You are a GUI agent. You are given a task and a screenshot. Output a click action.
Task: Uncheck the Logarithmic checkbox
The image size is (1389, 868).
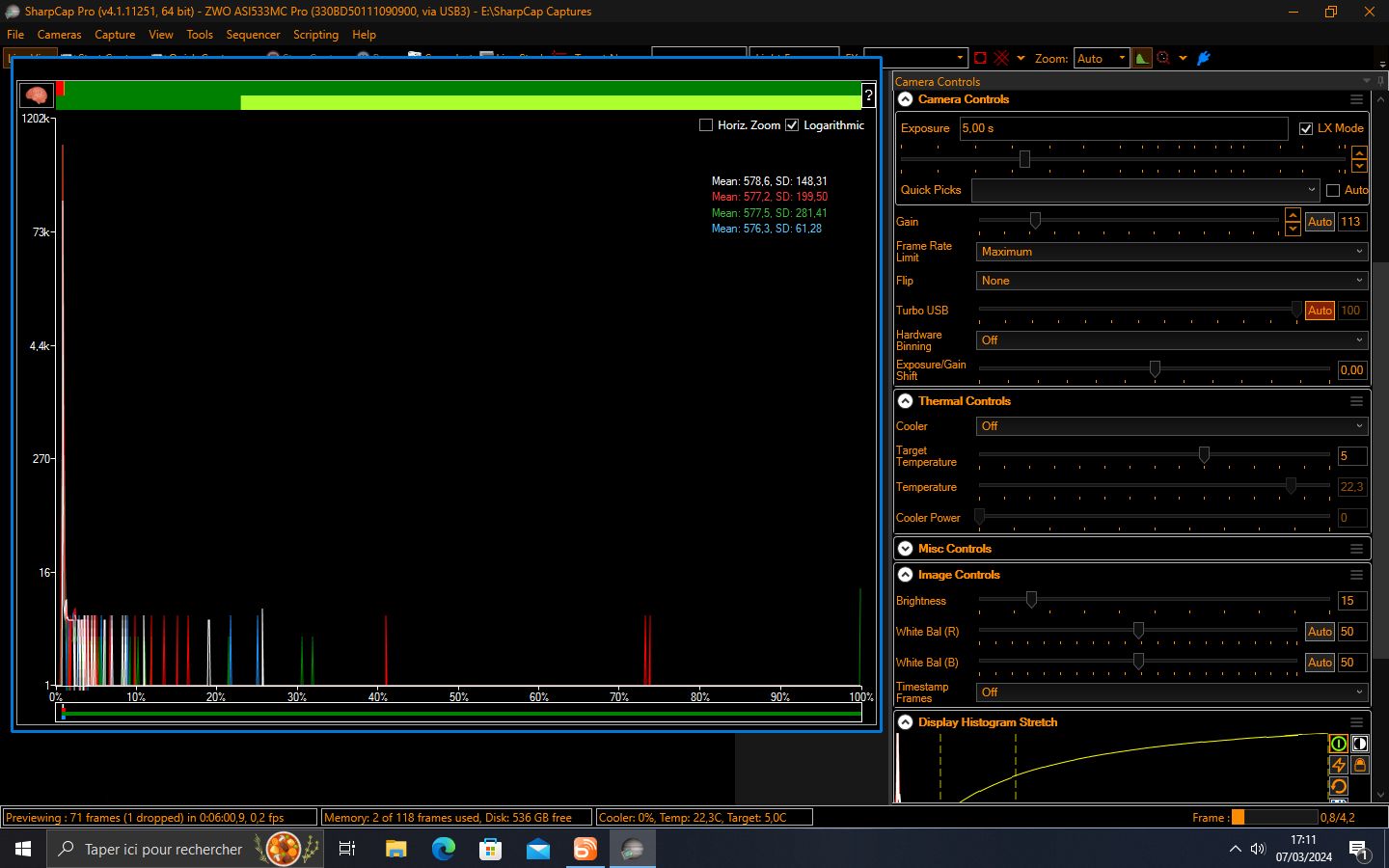click(x=792, y=125)
